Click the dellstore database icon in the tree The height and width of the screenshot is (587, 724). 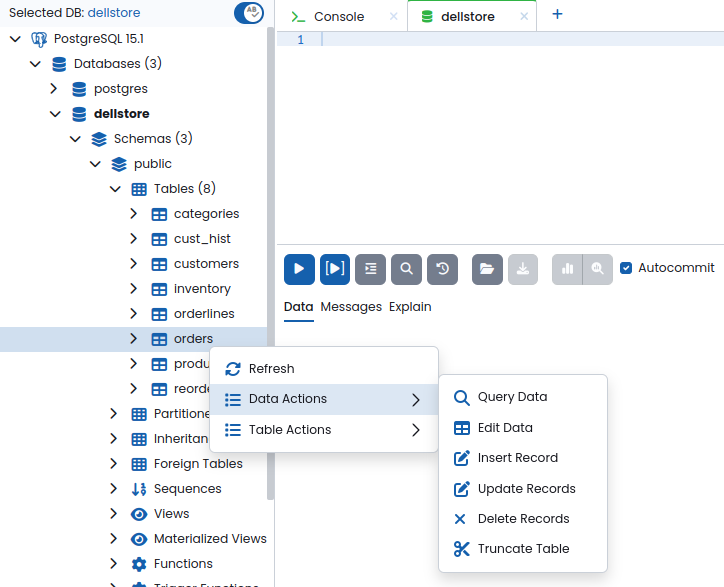[x=79, y=114]
